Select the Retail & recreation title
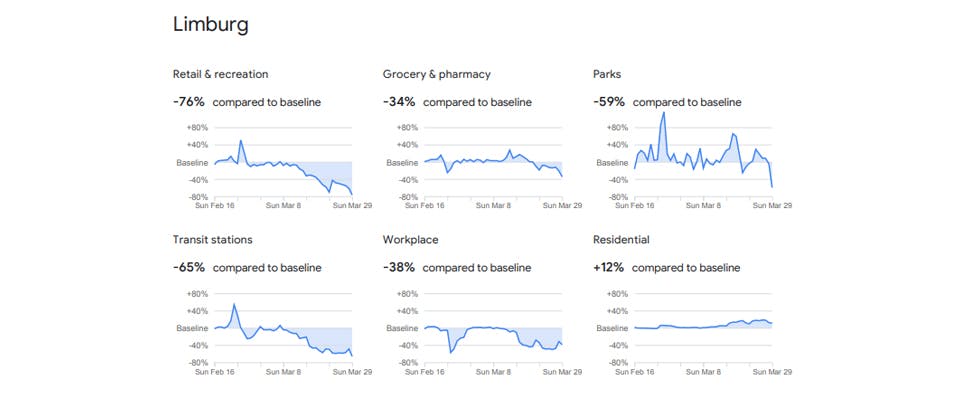Viewport: 970px width, 400px height. point(220,74)
